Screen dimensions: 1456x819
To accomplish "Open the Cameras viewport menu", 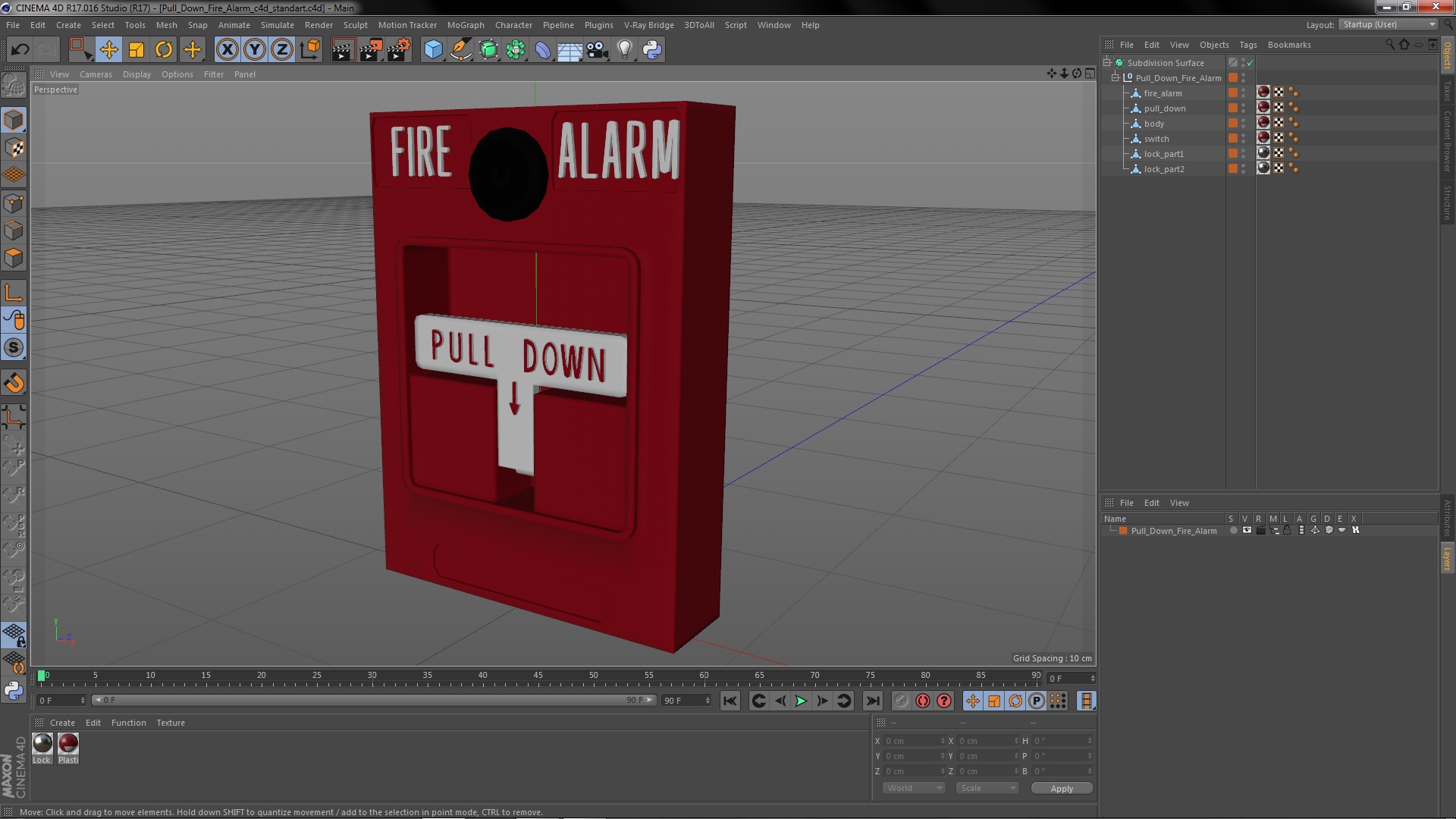I will click(x=96, y=74).
